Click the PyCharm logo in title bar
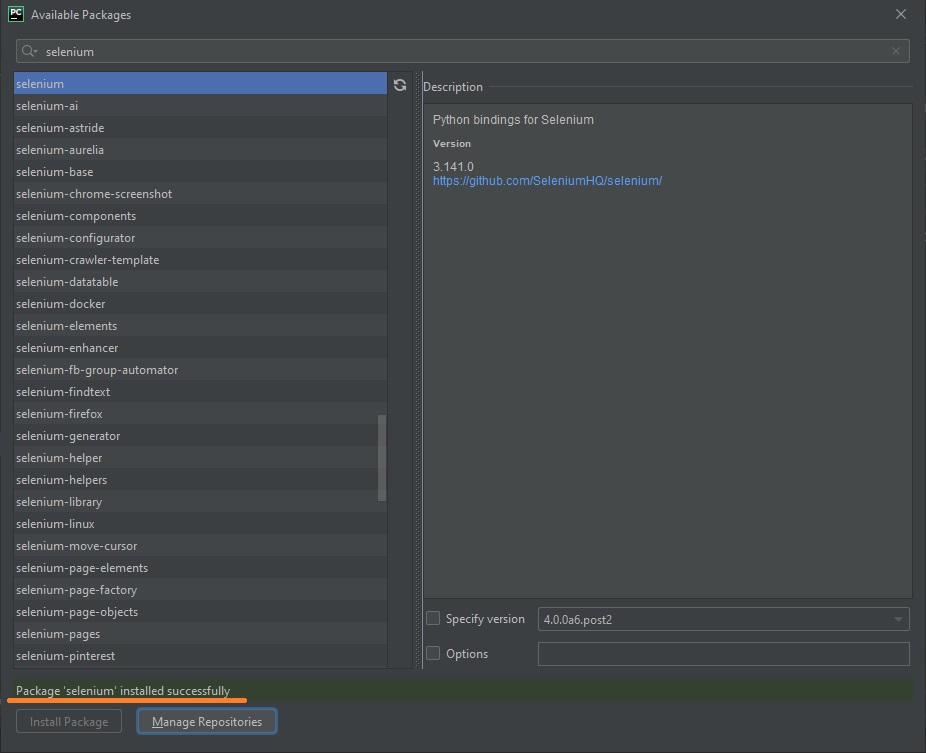926x753 pixels. (16, 14)
